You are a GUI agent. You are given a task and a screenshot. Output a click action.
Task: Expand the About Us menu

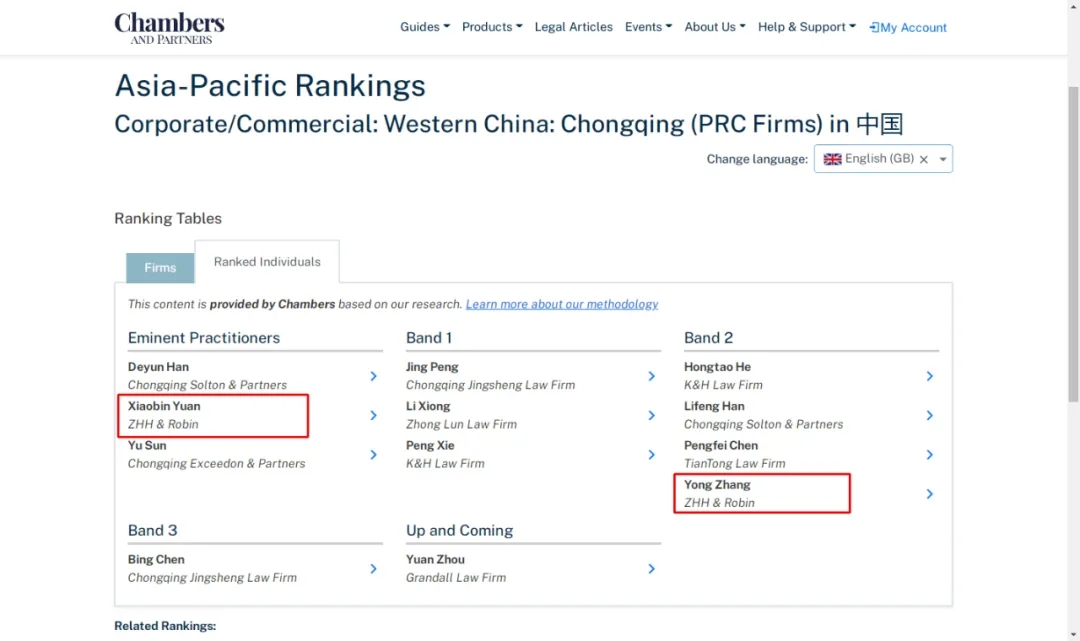715,27
